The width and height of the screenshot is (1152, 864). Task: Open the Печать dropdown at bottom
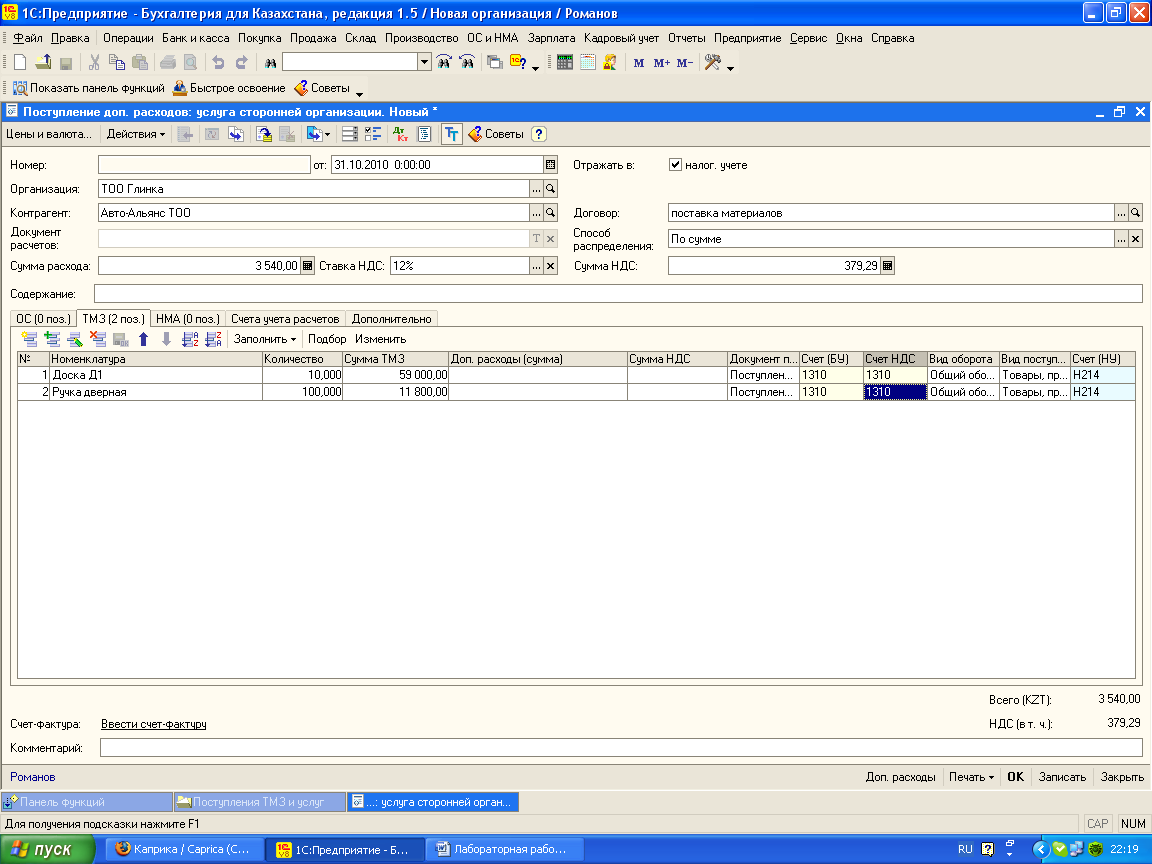pyautogui.click(x=971, y=777)
